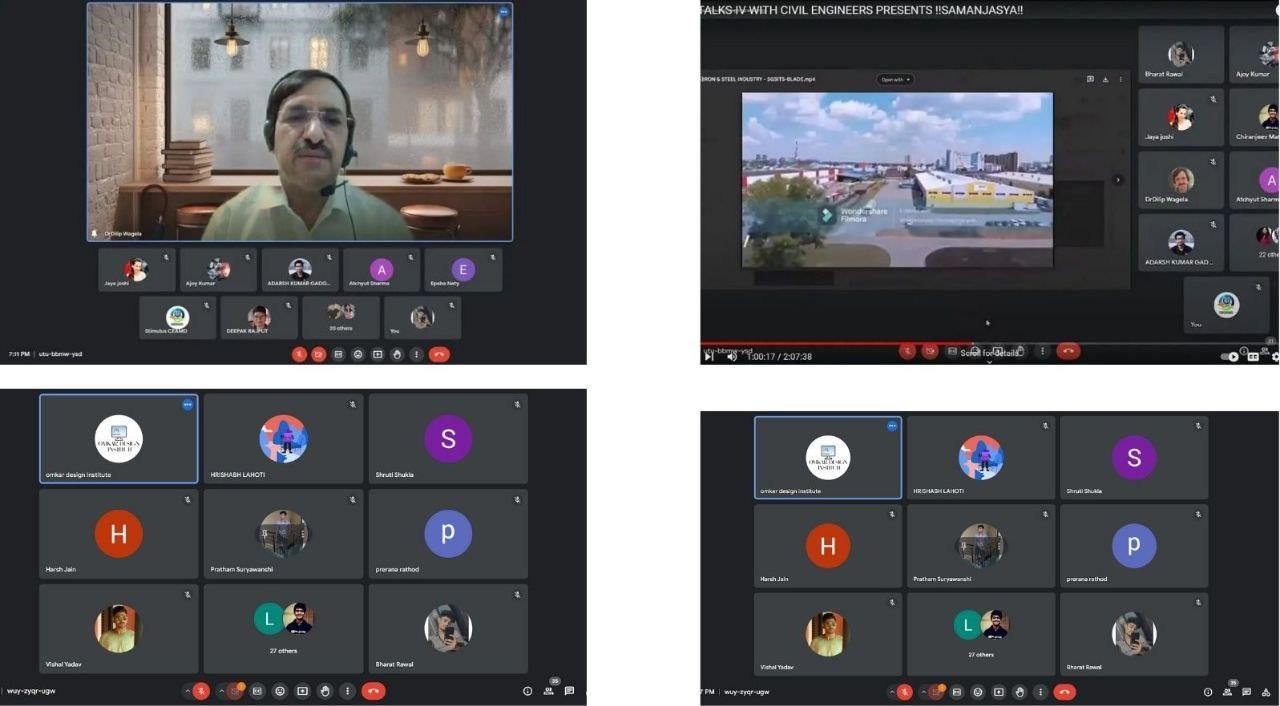Open emoji reactions in the lower-left meeting screenshot

[280, 691]
